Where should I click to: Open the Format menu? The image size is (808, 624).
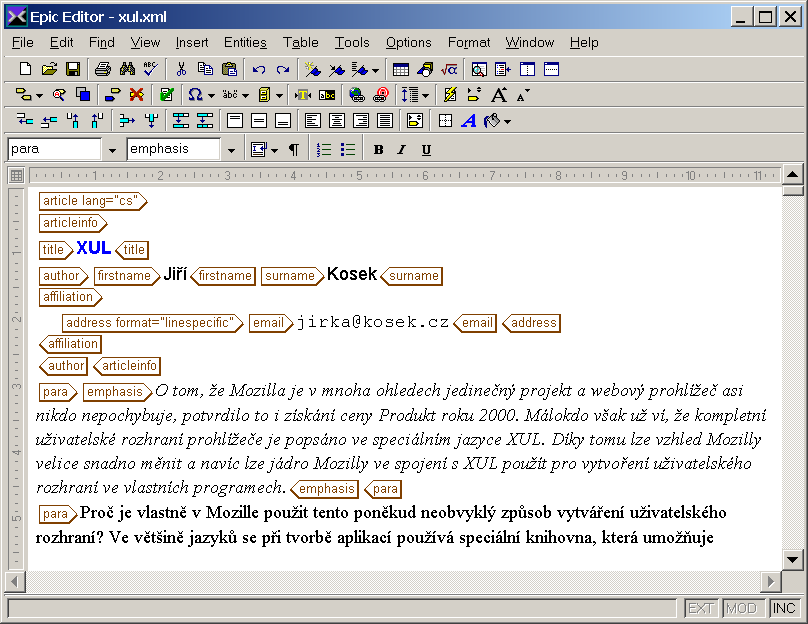468,42
